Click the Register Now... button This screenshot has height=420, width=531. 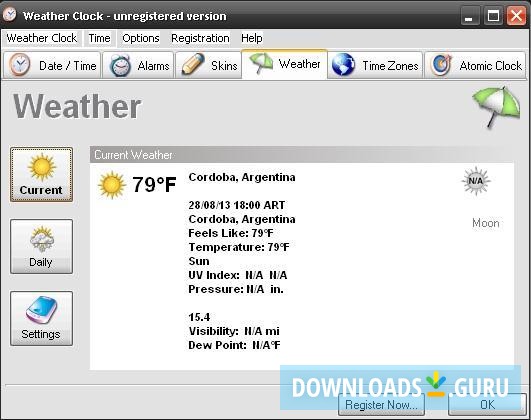[381, 404]
